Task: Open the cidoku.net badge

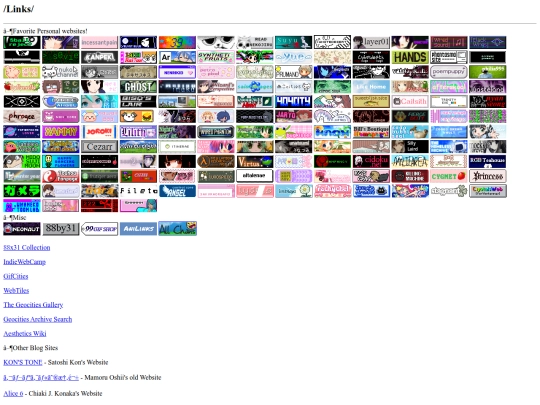Action: 371,161
